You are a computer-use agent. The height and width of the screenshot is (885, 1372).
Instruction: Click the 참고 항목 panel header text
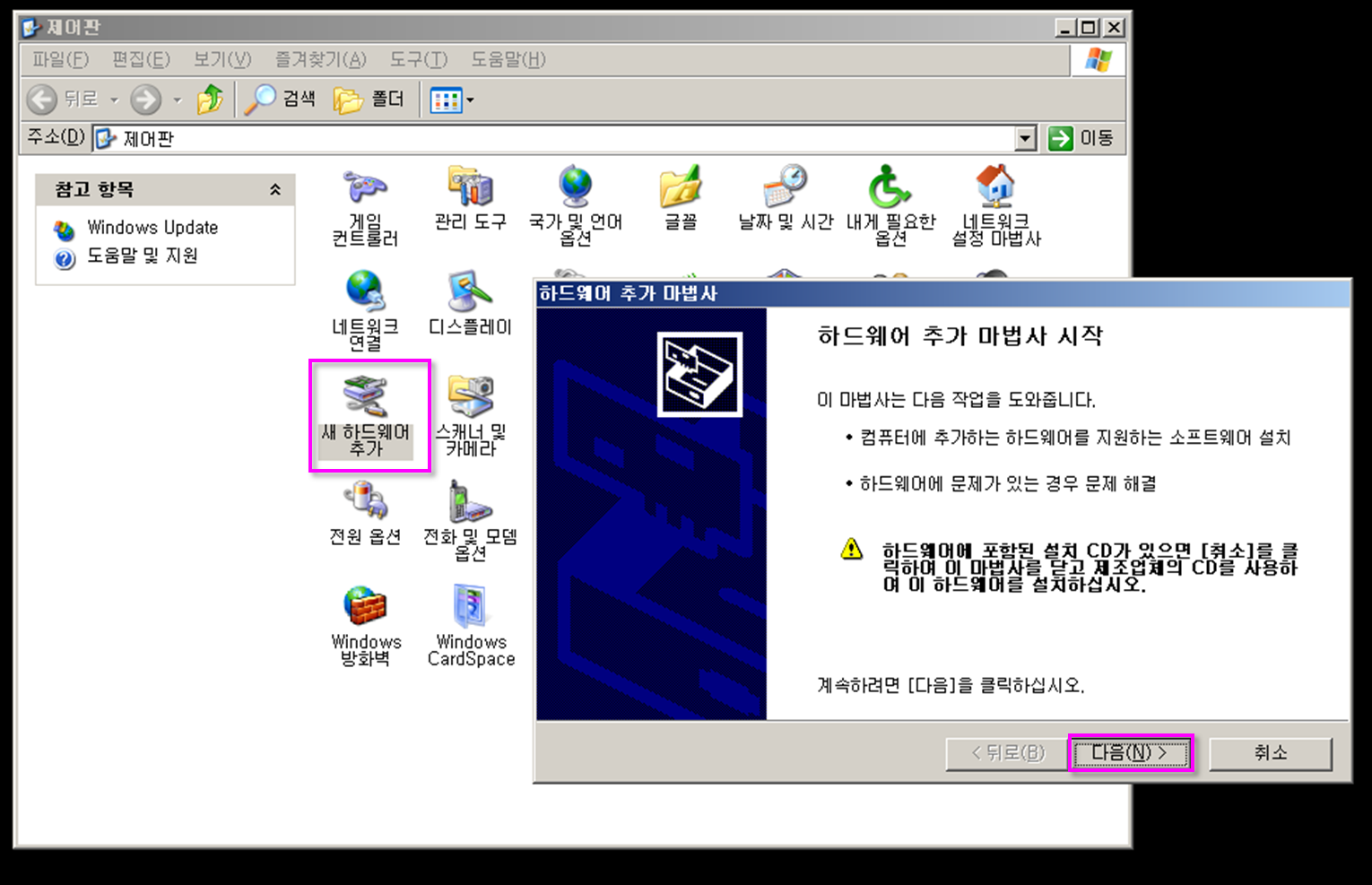[94, 189]
